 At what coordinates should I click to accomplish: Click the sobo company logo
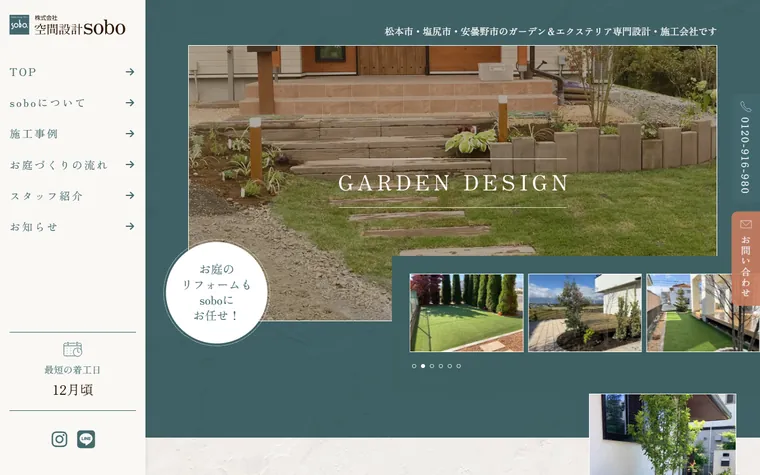click(x=67, y=25)
